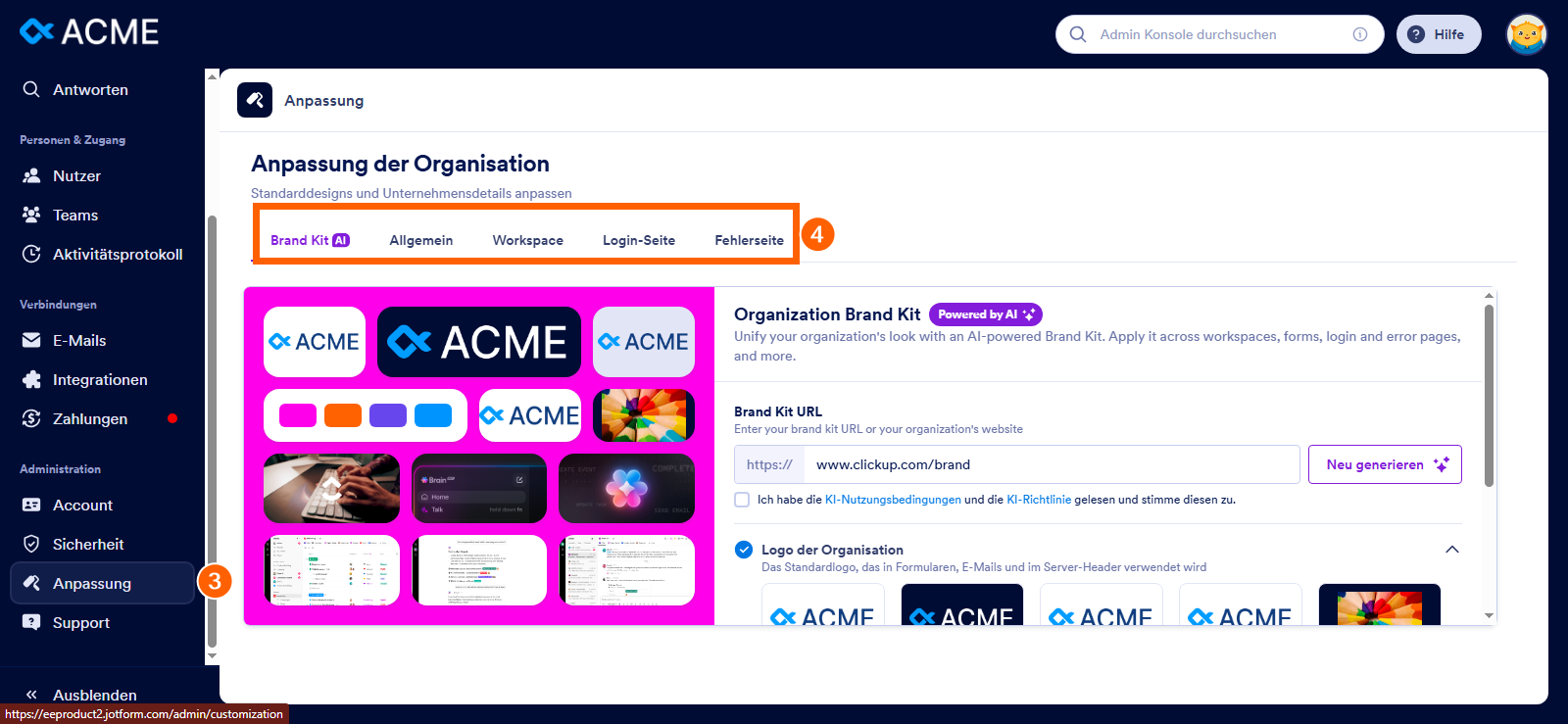
Task: Click the Powered by AI badge
Action: [985, 314]
